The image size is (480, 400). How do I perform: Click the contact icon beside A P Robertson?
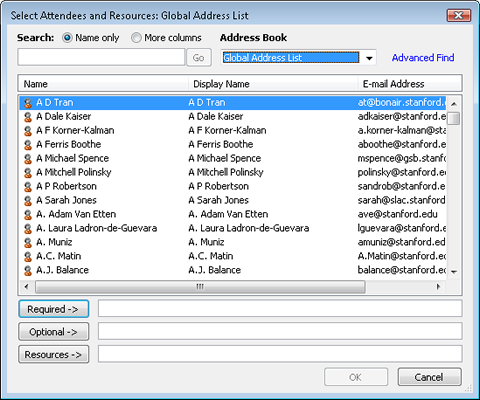[x=28, y=187]
